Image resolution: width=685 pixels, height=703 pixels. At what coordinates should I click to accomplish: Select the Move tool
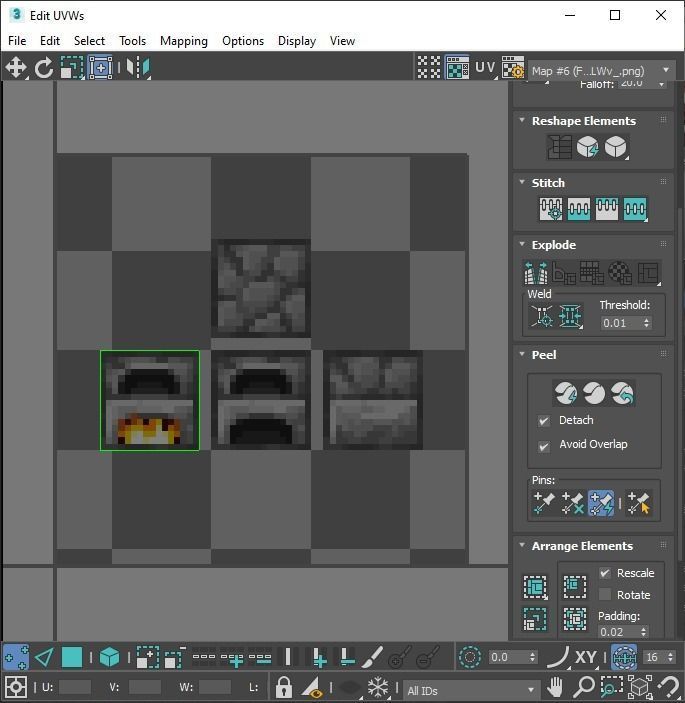pos(16,68)
